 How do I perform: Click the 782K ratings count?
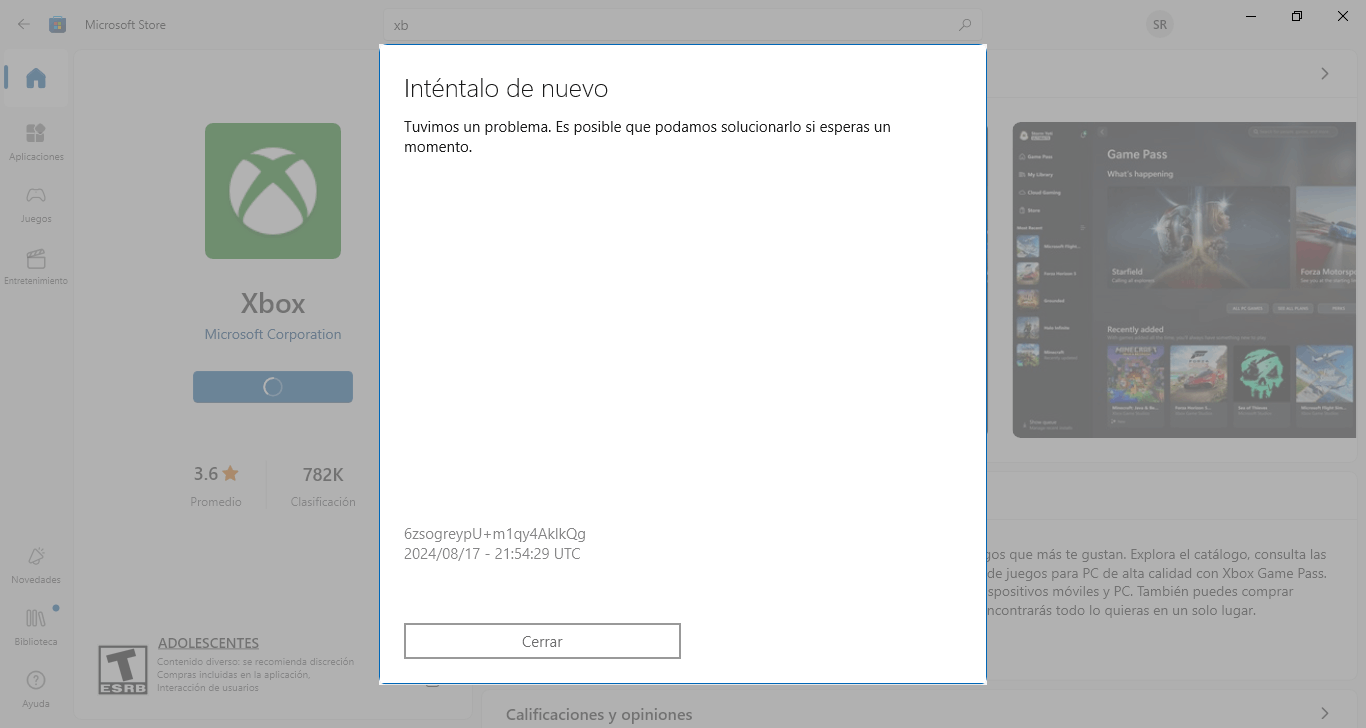pos(323,474)
